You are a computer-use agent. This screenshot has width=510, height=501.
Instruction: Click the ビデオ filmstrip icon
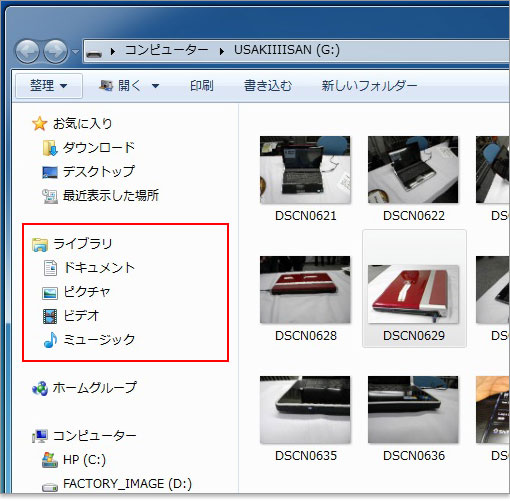(x=50, y=317)
